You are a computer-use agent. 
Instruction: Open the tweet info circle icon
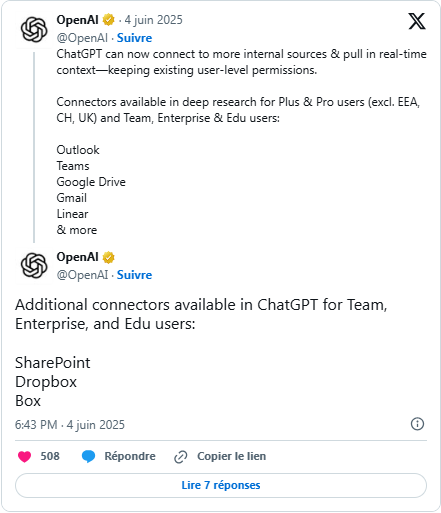pos(417,424)
